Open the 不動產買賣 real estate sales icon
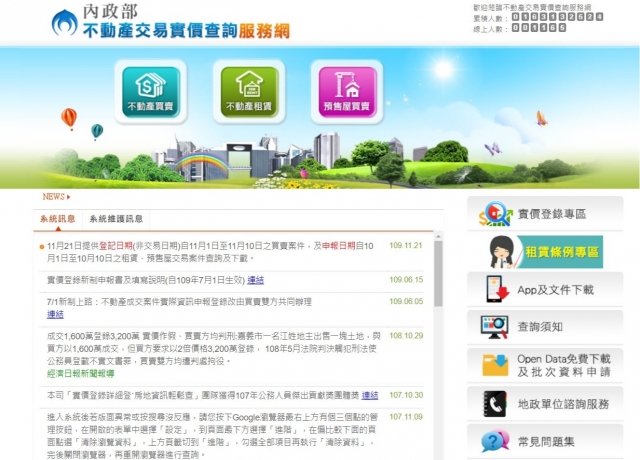 (151, 92)
